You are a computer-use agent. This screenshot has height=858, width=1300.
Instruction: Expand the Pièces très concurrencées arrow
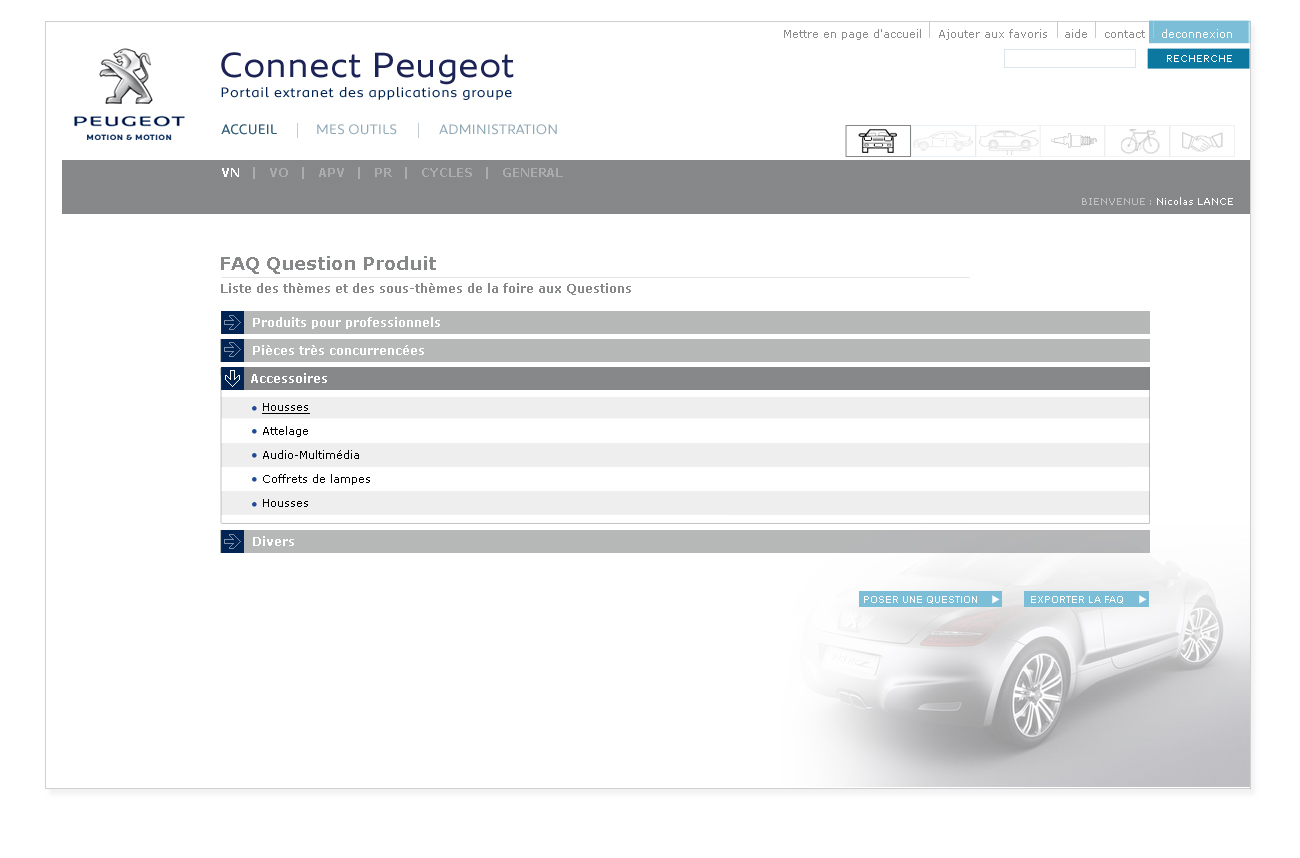tap(232, 351)
